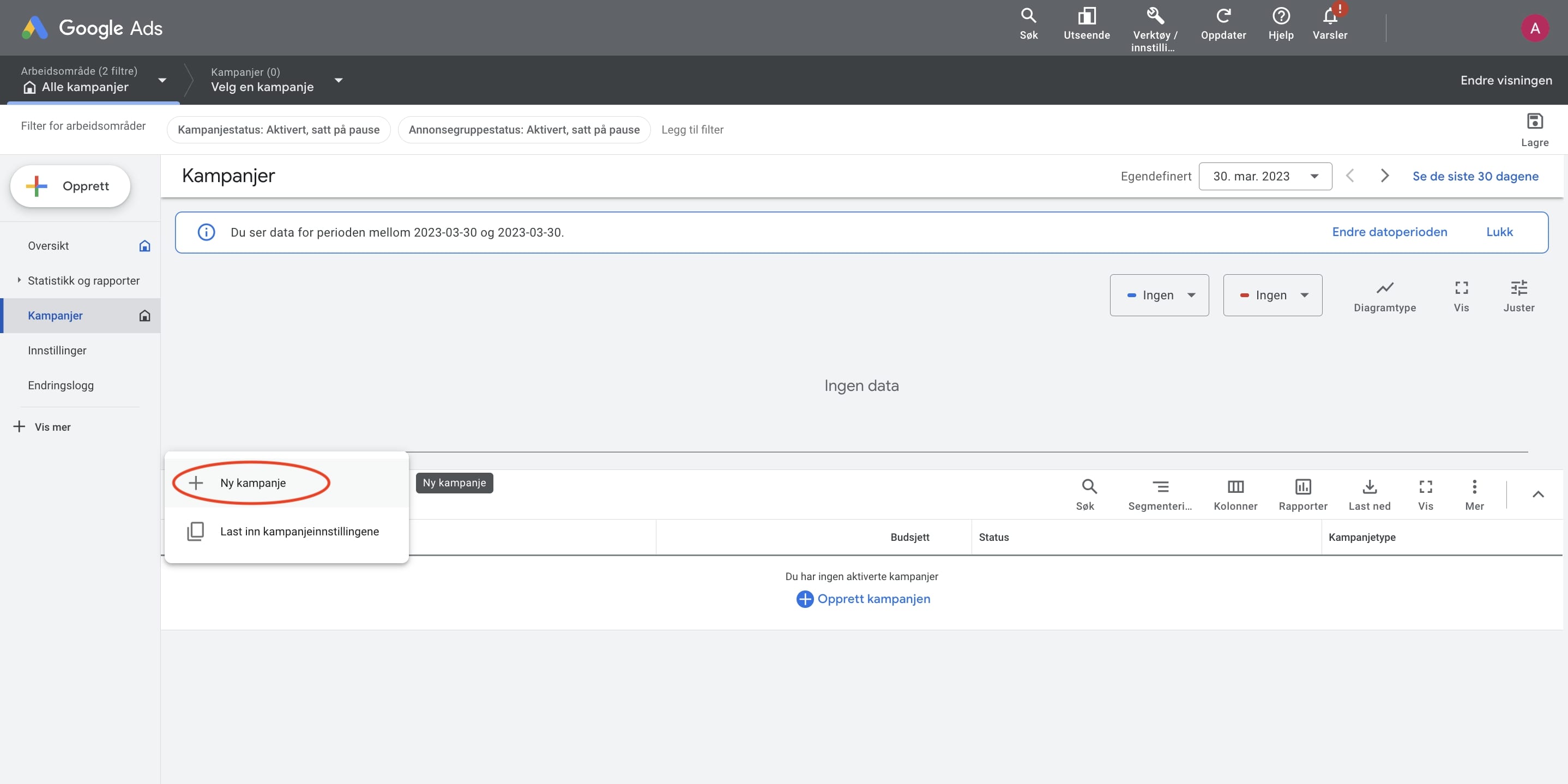The width and height of the screenshot is (1568, 784).
Task: Select Ny kampanje from the popup menu
Action: tap(252, 483)
